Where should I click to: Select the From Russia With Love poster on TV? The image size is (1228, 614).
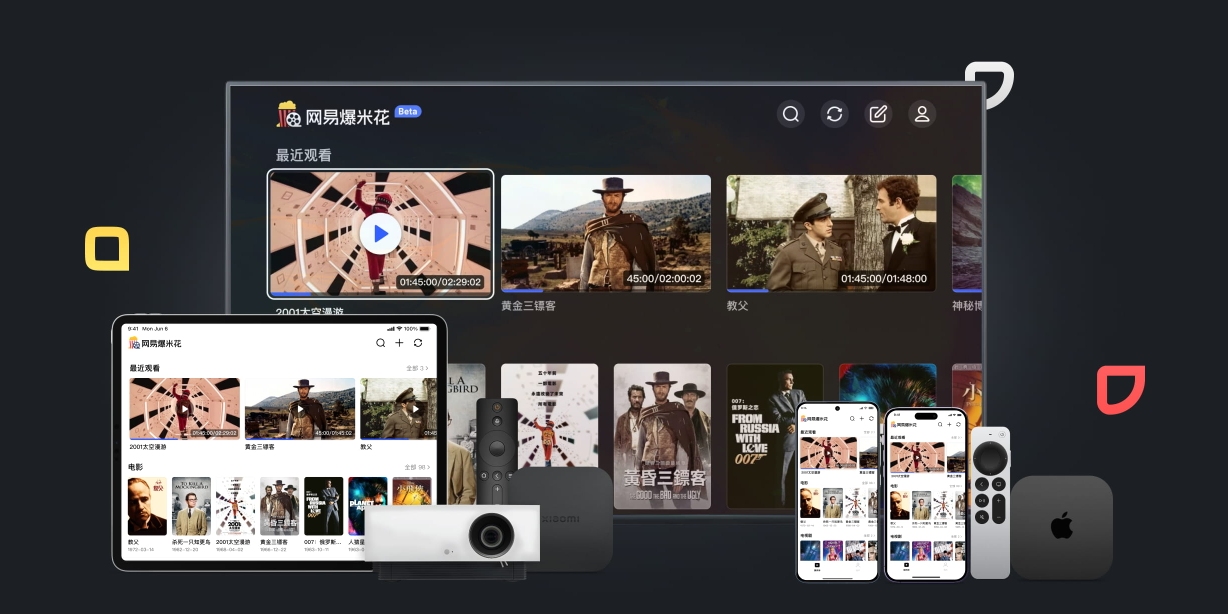pyautogui.click(x=775, y=435)
